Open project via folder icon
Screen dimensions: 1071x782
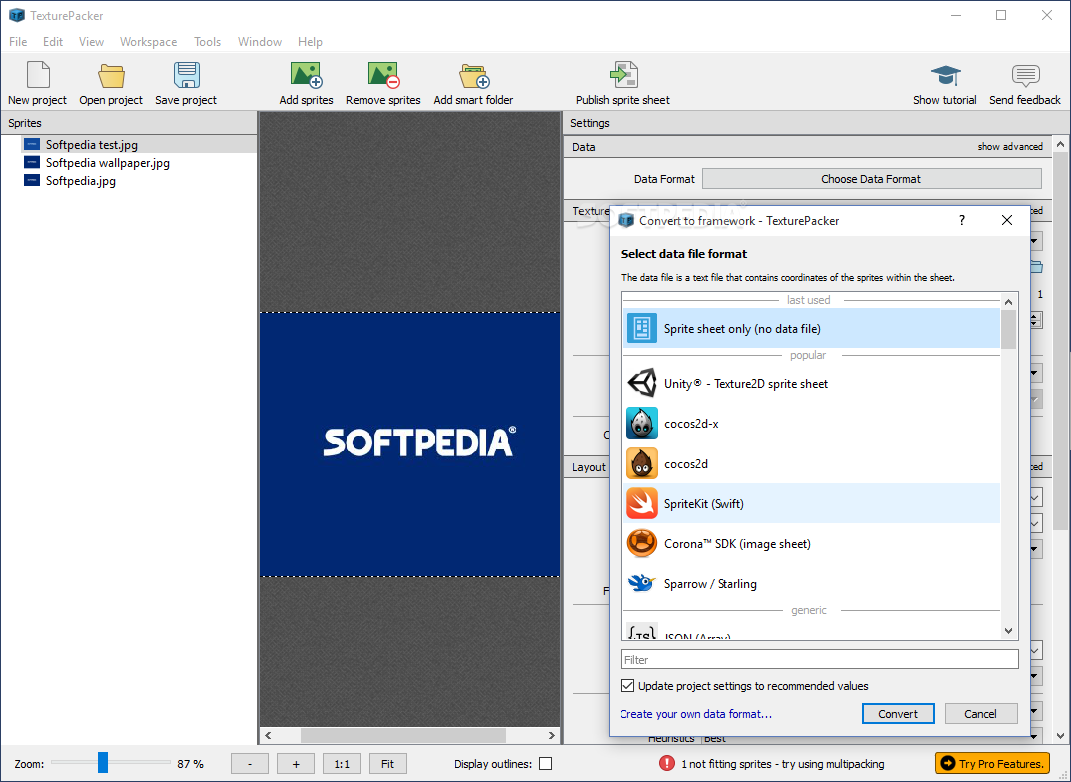click(111, 83)
